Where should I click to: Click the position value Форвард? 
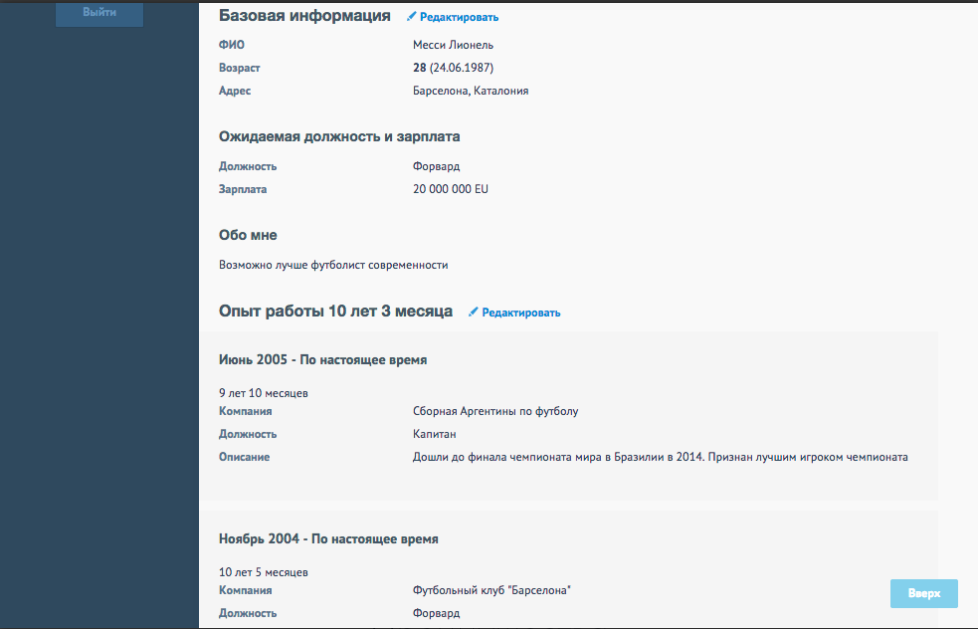click(x=436, y=166)
